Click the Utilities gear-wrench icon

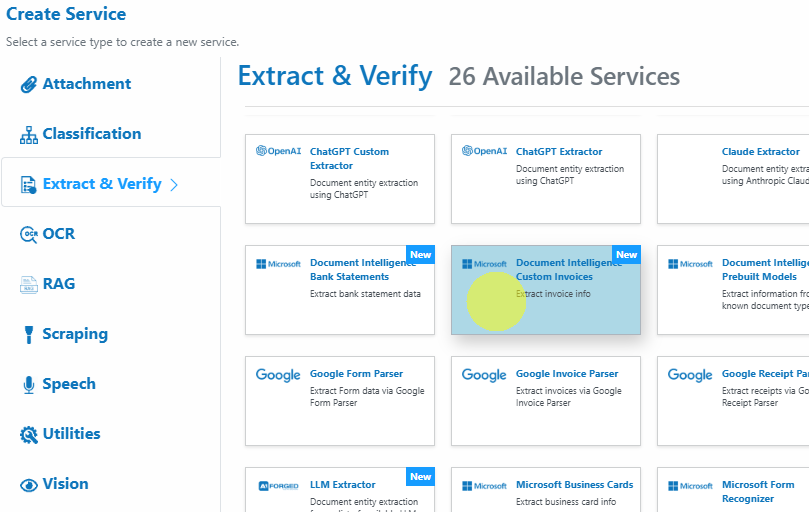28,435
